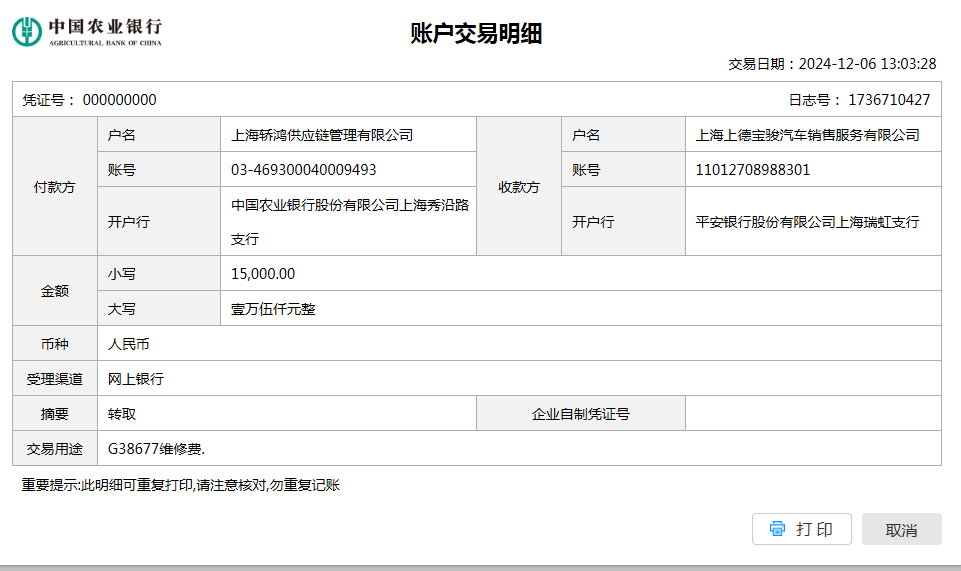The image size is (961, 571).
Task: Click the voucher number 000000000
Action: click(x=119, y=100)
